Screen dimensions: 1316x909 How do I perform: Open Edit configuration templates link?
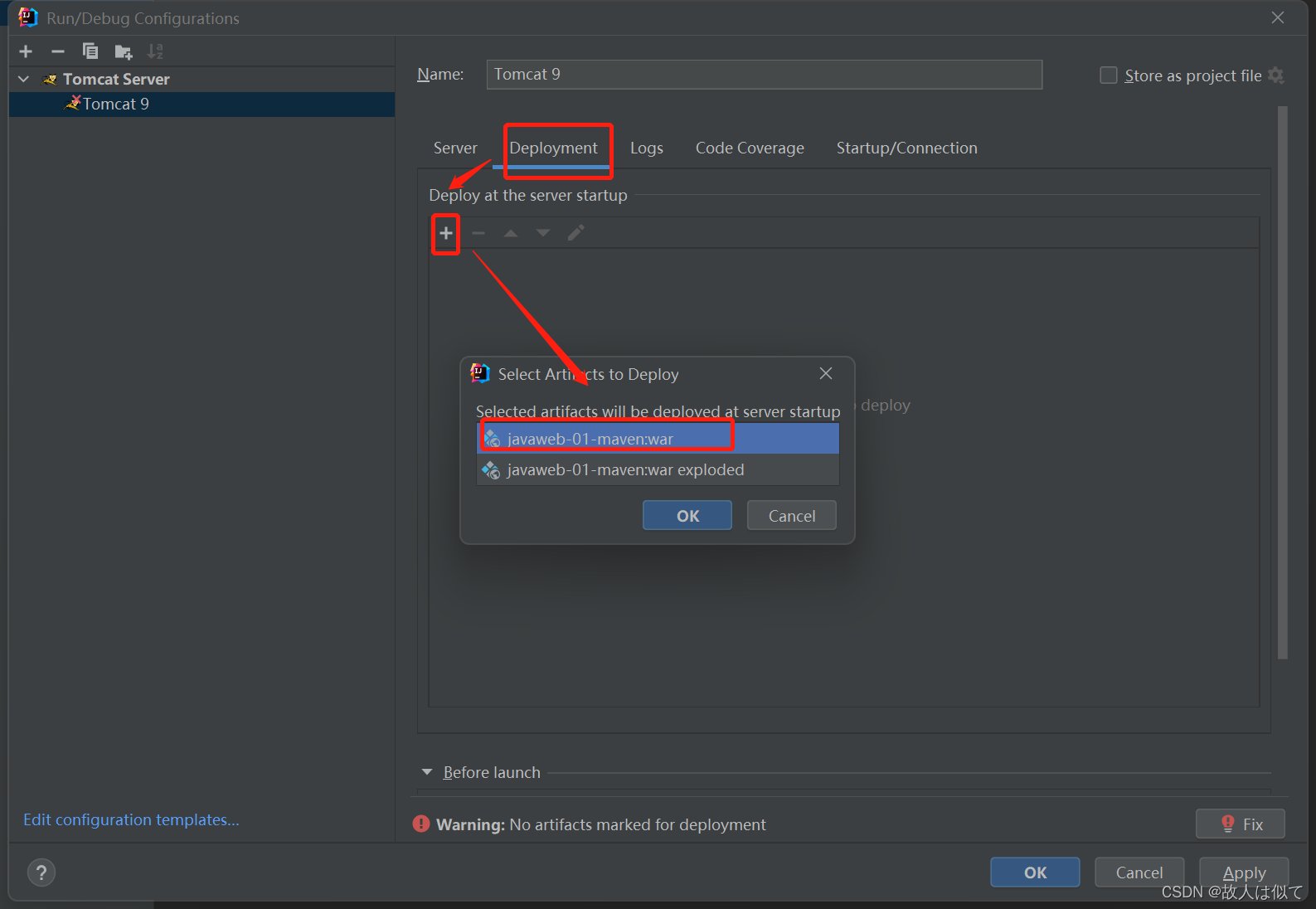click(131, 819)
